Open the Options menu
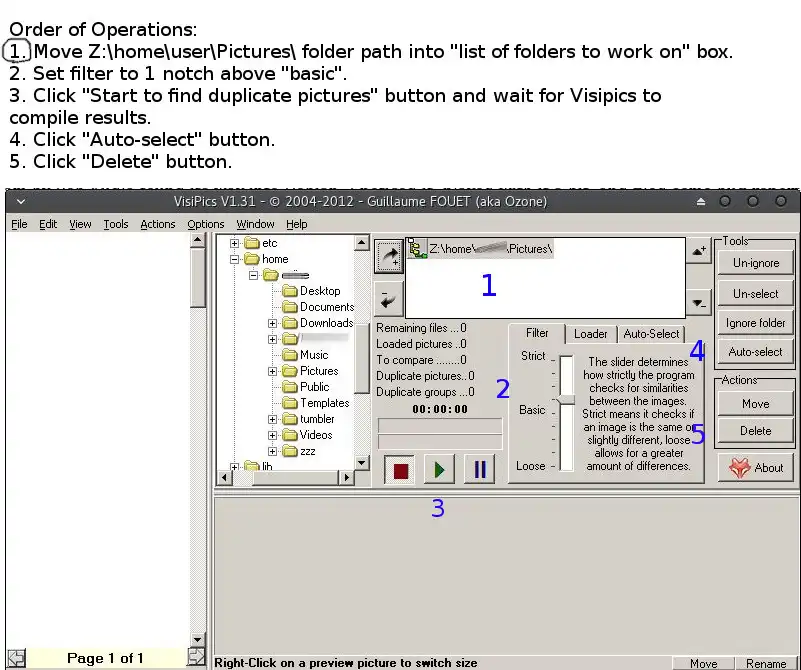 coord(205,224)
